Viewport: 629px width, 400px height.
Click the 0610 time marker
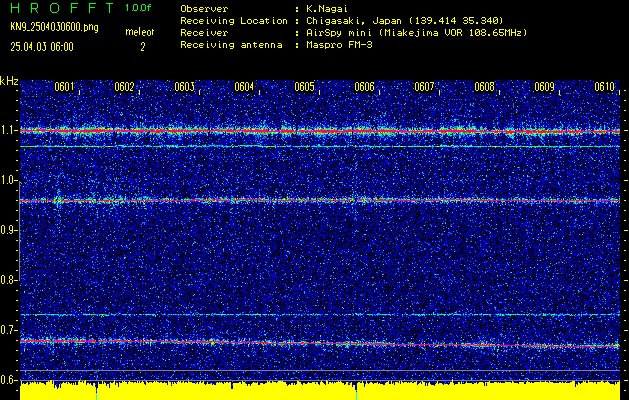pyautogui.click(x=605, y=87)
